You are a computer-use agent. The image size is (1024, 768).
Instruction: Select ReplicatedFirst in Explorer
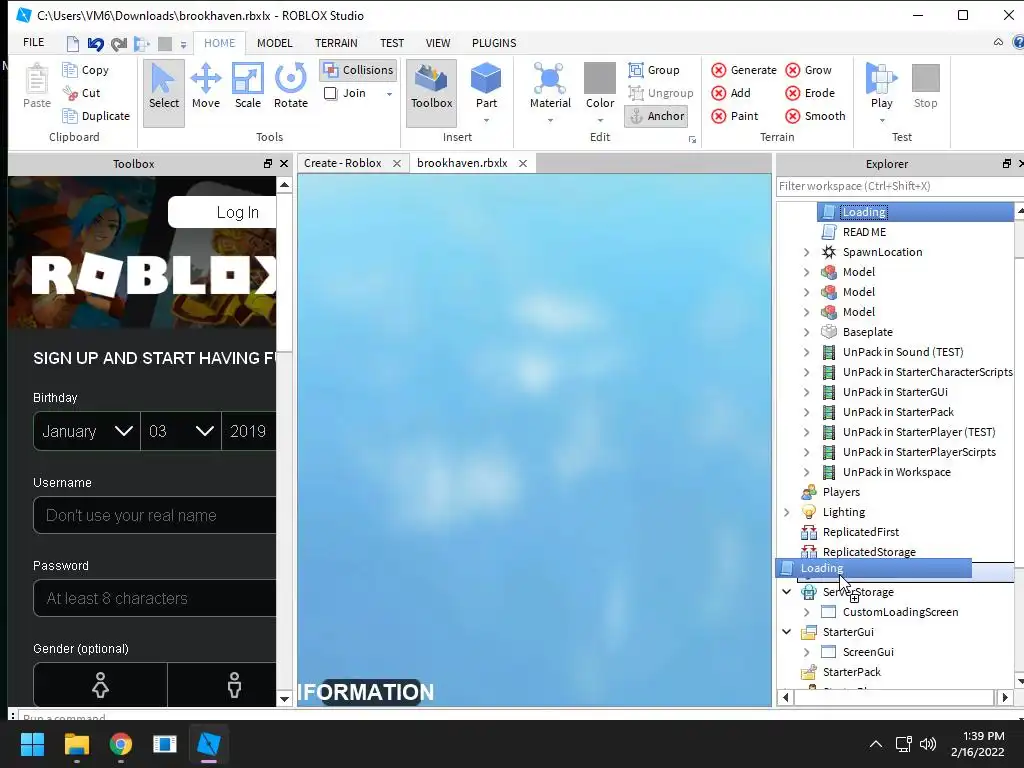[x=861, y=532]
